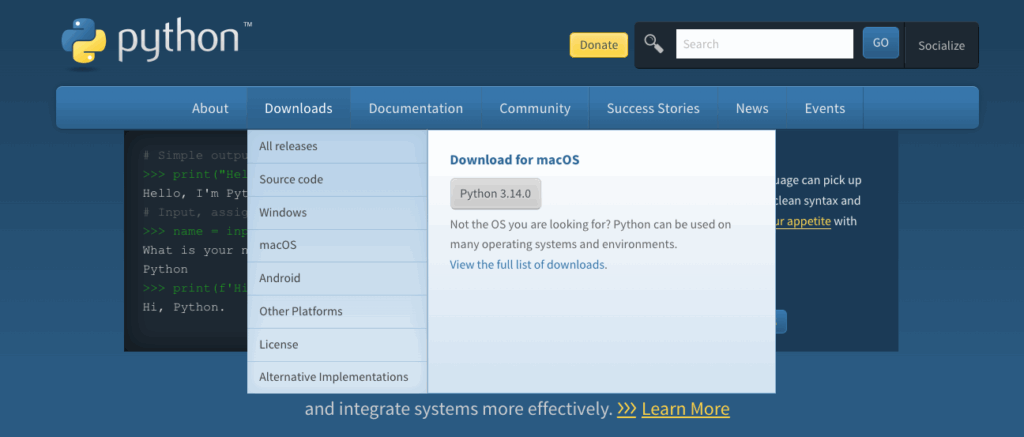The width and height of the screenshot is (1024, 437).
Task: Select the Community navigation item
Action: 535,108
